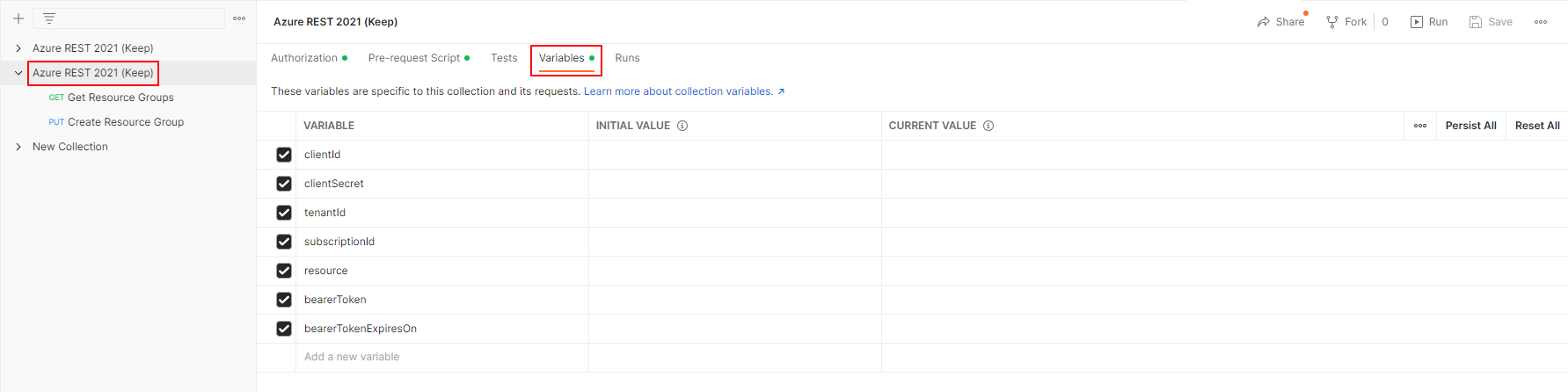Click the collection title Azure REST 2021 (Keep)
Image resolution: width=1568 pixels, height=392 pixels.
pos(335,22)
